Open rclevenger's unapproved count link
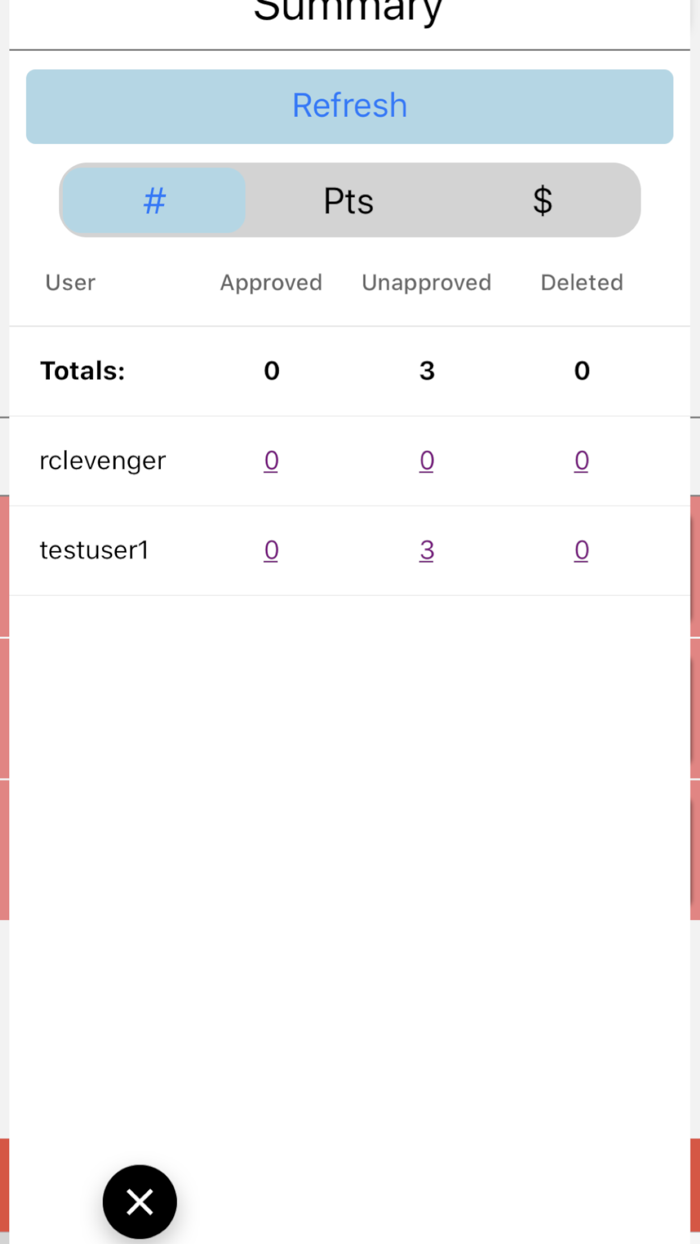 pyautogui.click(x=427, y=460)
